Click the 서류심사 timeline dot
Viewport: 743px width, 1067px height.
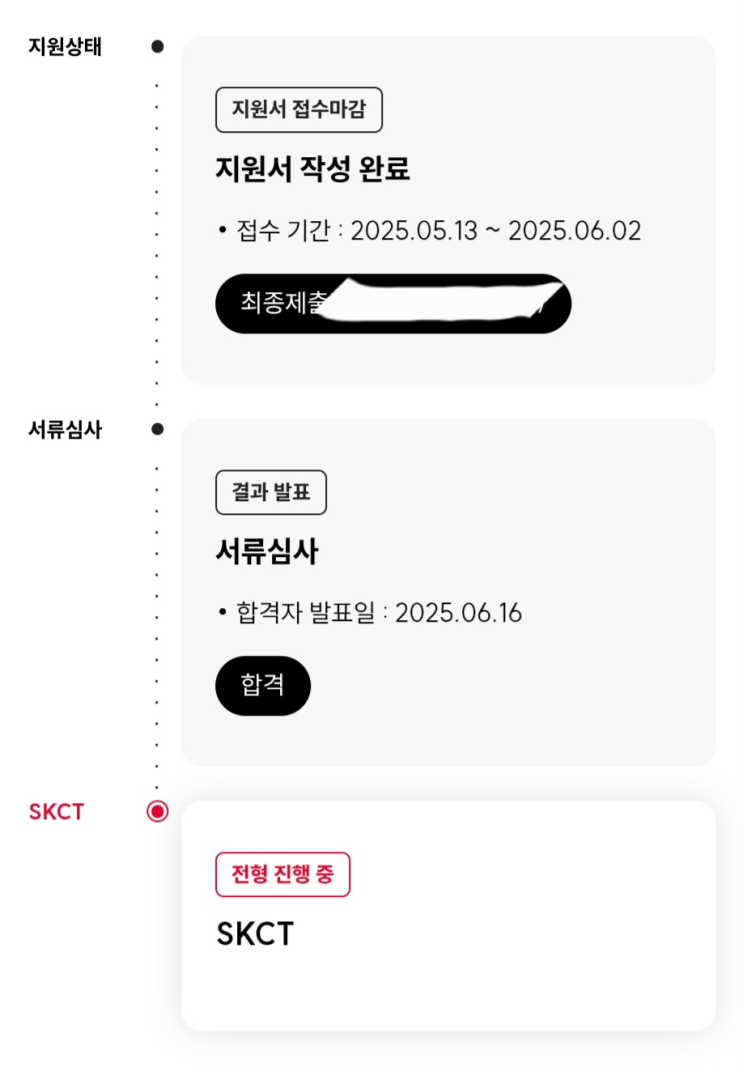(157, 429)
